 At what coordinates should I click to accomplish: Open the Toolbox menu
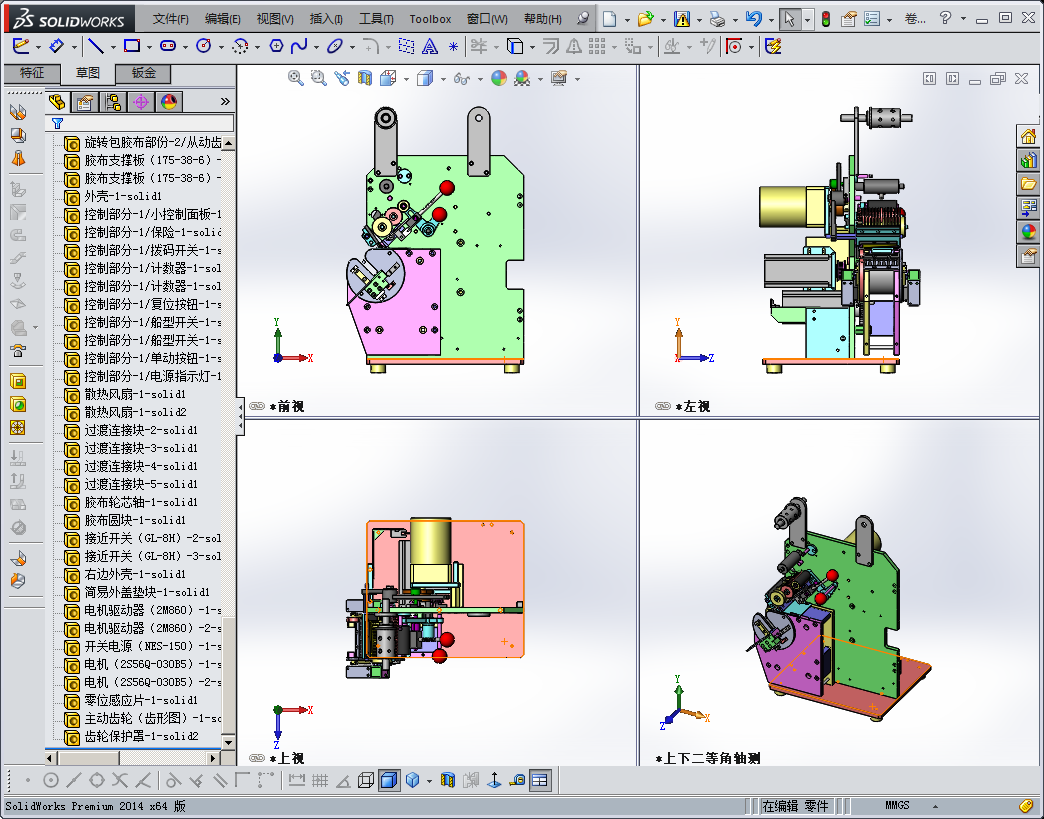click(430, 19)
